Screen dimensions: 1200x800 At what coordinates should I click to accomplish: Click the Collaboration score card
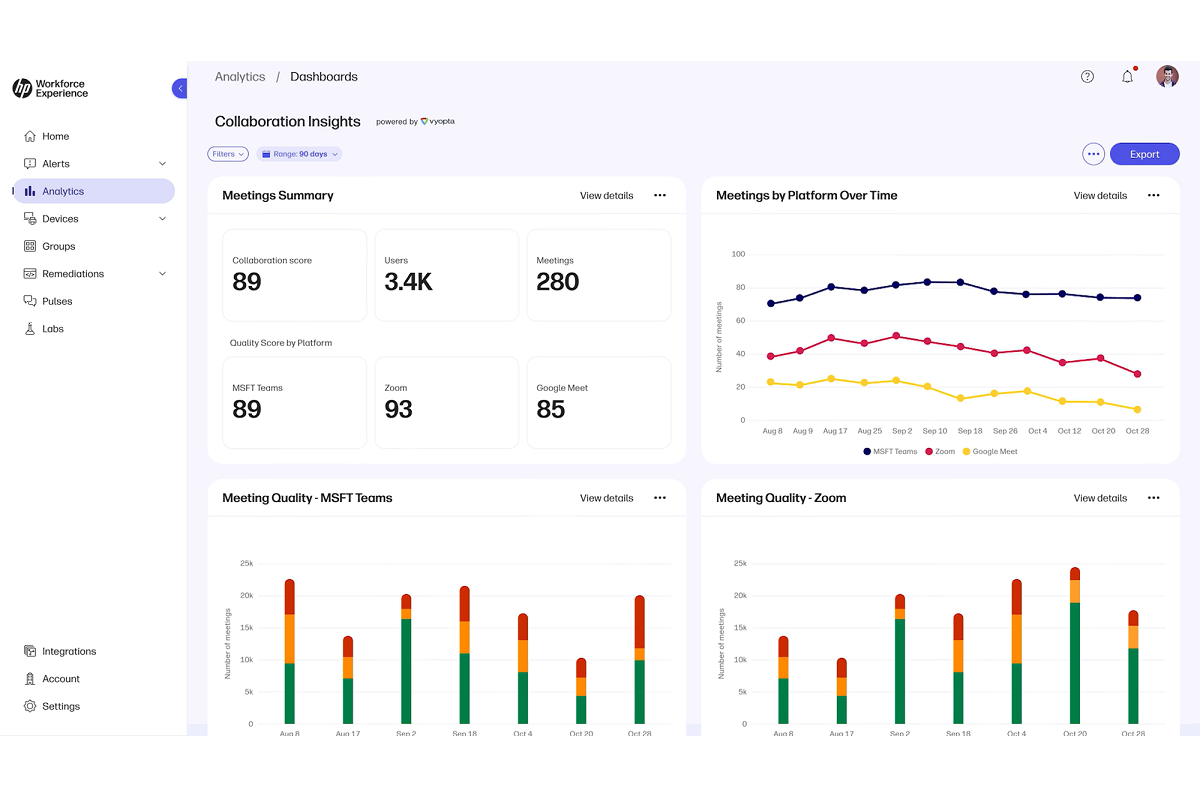(294, 275)
